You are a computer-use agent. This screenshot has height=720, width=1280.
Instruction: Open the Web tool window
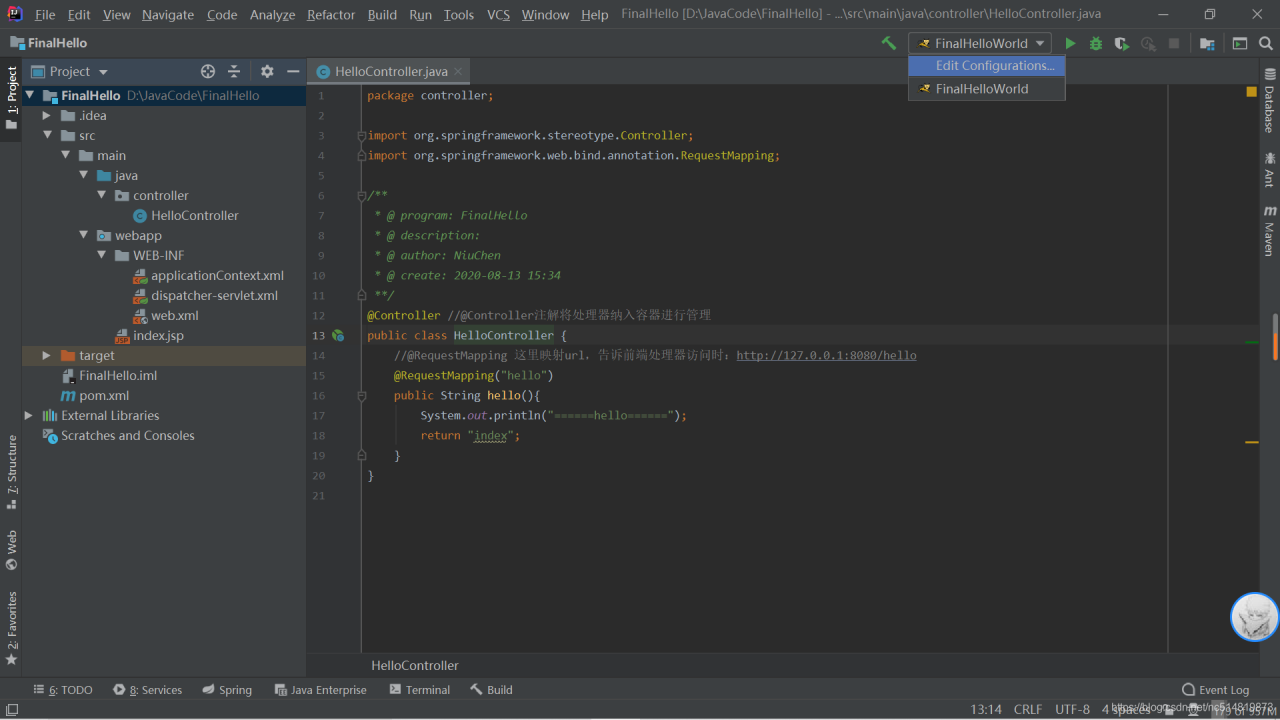(x=12, y=550)
